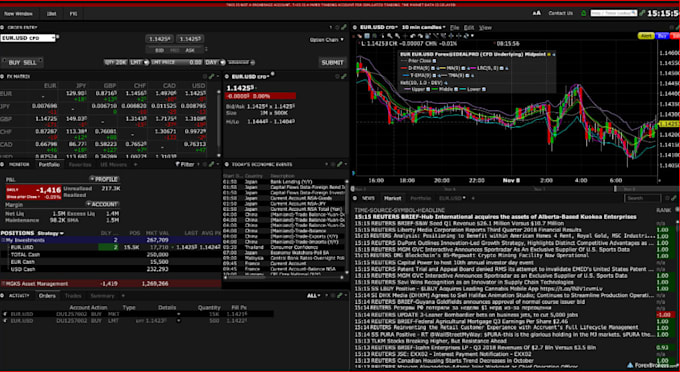
Task: Open FX Matrix title gear menu
Action: click(2, 76)
